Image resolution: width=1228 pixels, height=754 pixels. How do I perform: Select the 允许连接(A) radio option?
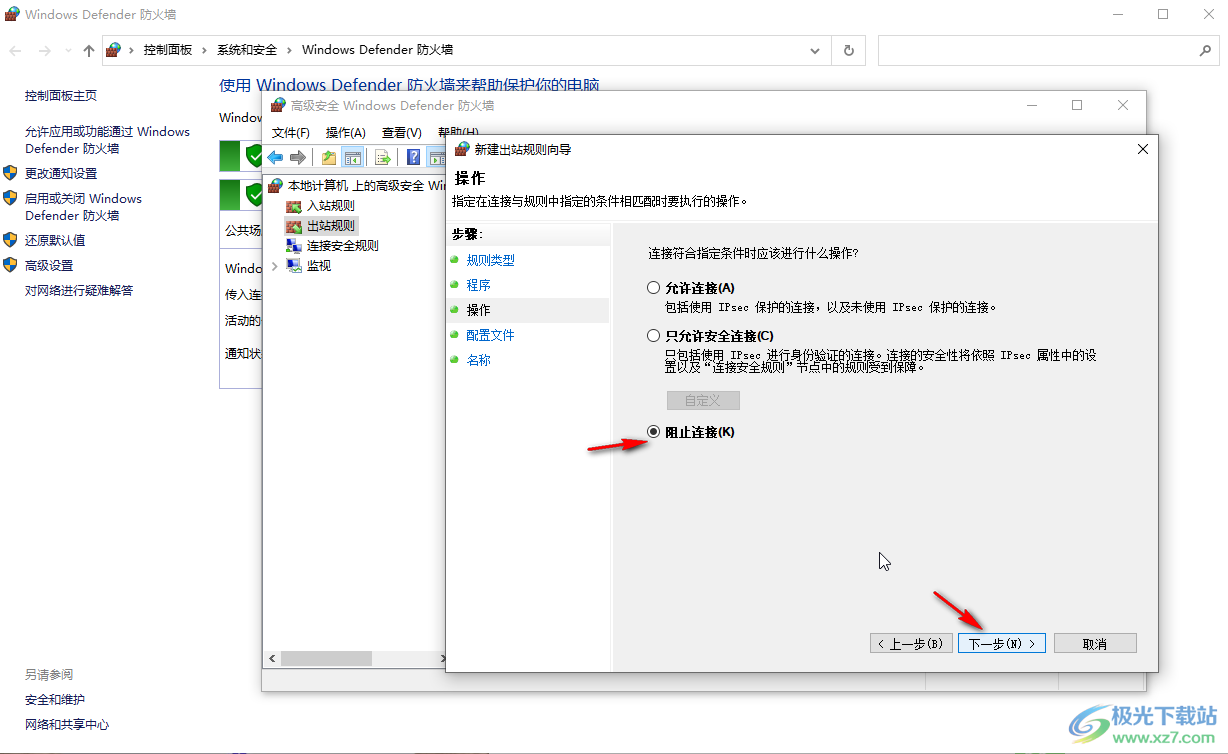654,288
